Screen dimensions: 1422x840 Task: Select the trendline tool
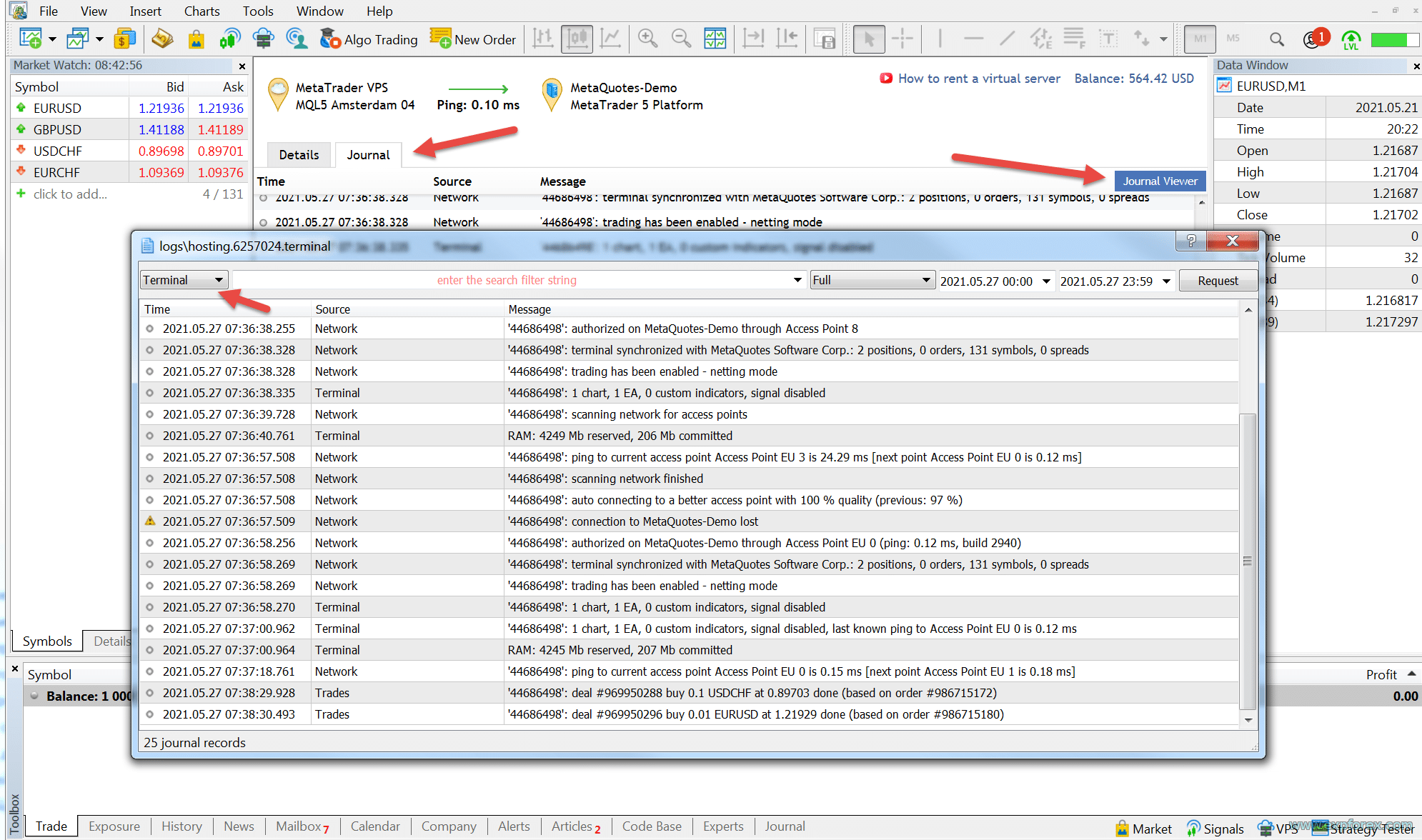[x=1007, y=39]
